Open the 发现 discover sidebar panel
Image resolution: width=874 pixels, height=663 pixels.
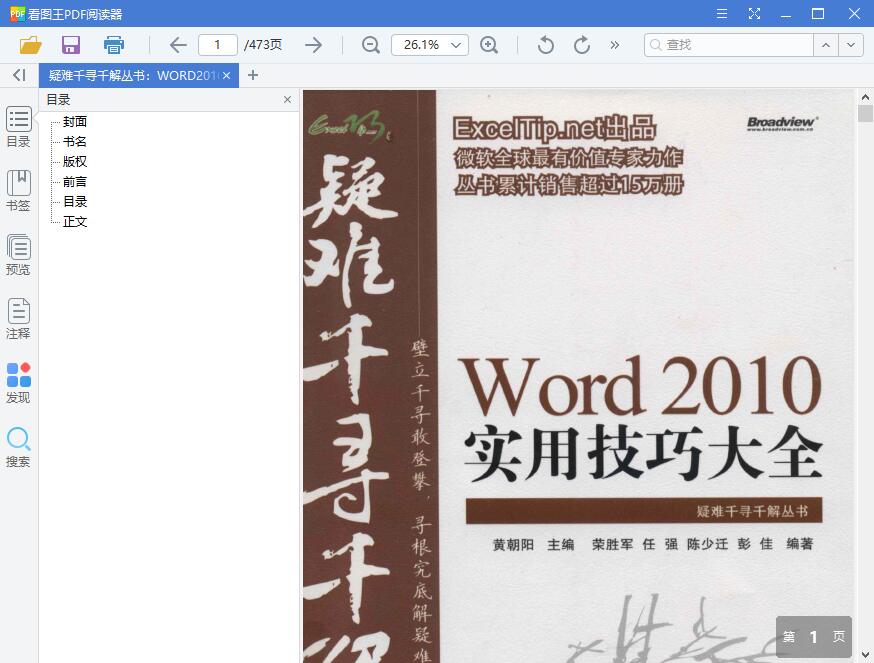(18, 383)
